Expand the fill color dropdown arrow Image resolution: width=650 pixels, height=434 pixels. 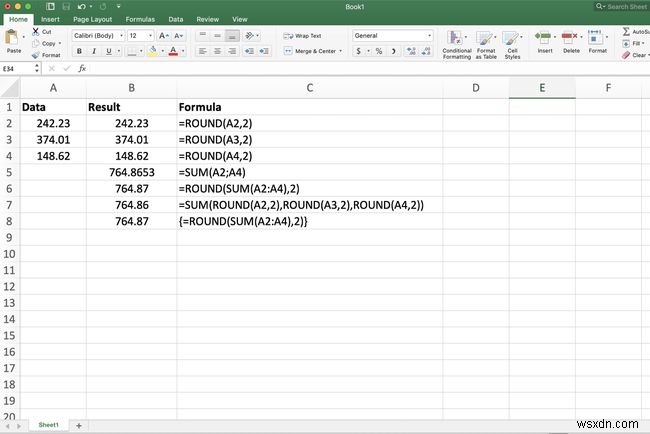[x=162, y=51]
